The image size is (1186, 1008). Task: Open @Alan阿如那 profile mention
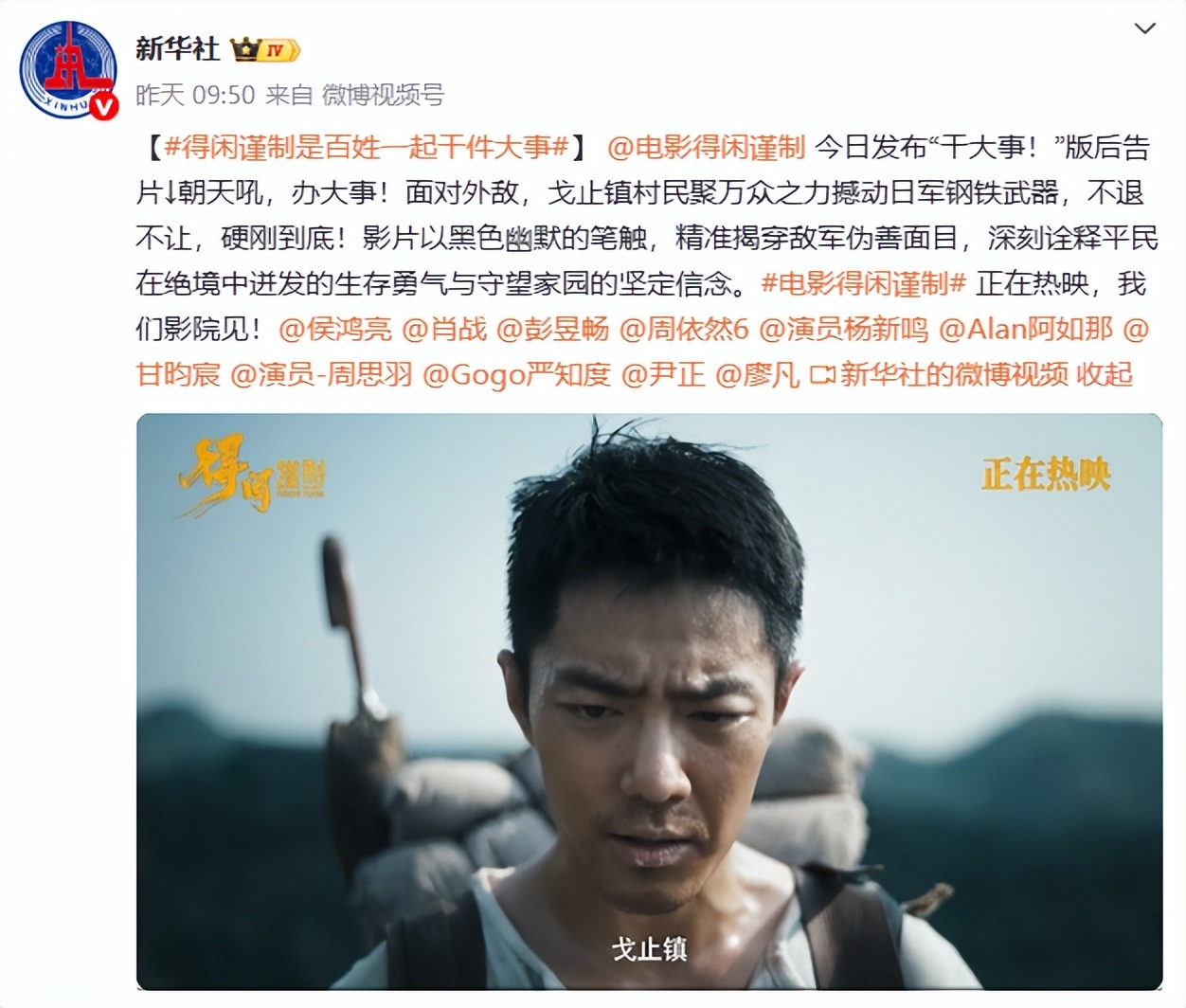(1026, 329)
